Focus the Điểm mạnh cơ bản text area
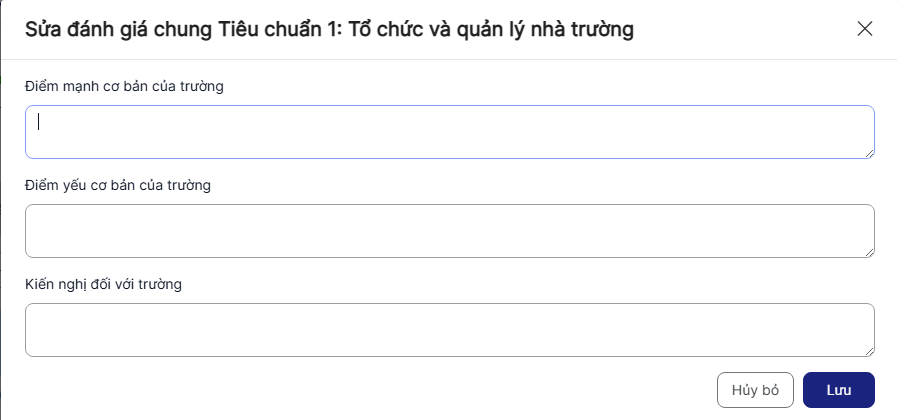 449,132
